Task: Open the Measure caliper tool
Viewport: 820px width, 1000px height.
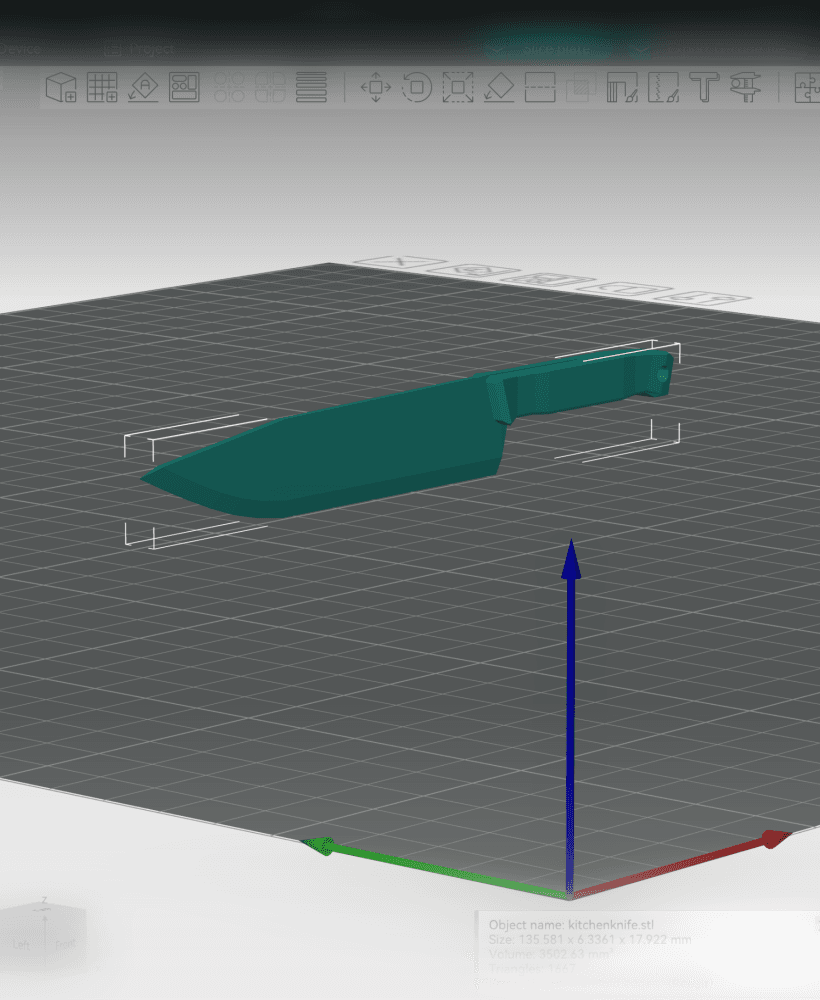Action: (x=745, y=87)
